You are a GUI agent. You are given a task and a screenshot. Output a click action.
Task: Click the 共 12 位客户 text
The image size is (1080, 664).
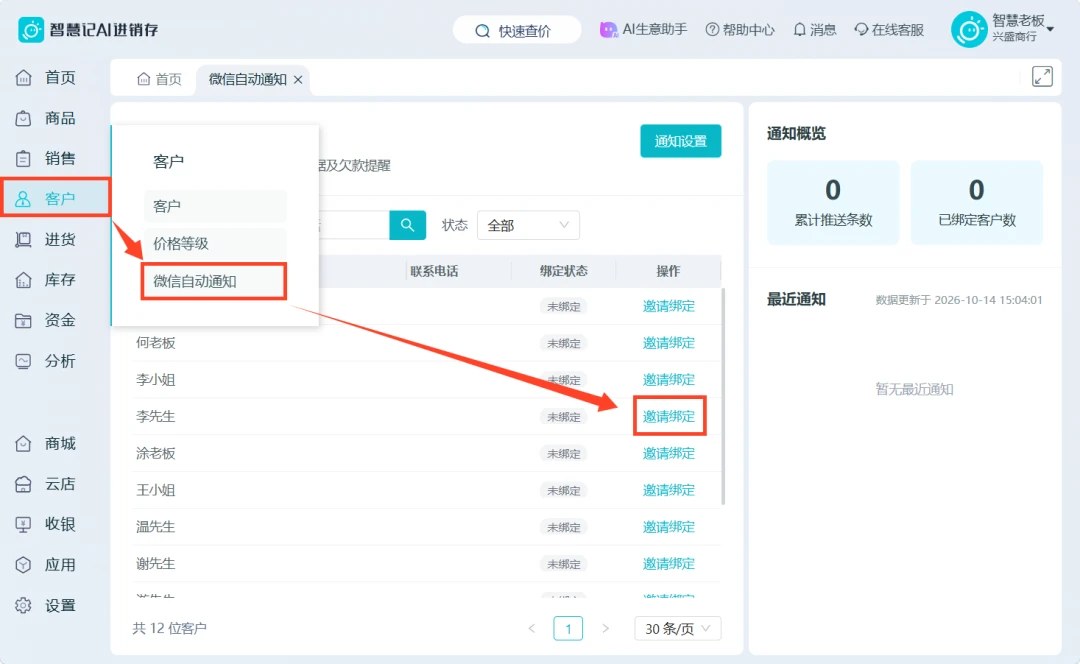click(x=169, y=628)
